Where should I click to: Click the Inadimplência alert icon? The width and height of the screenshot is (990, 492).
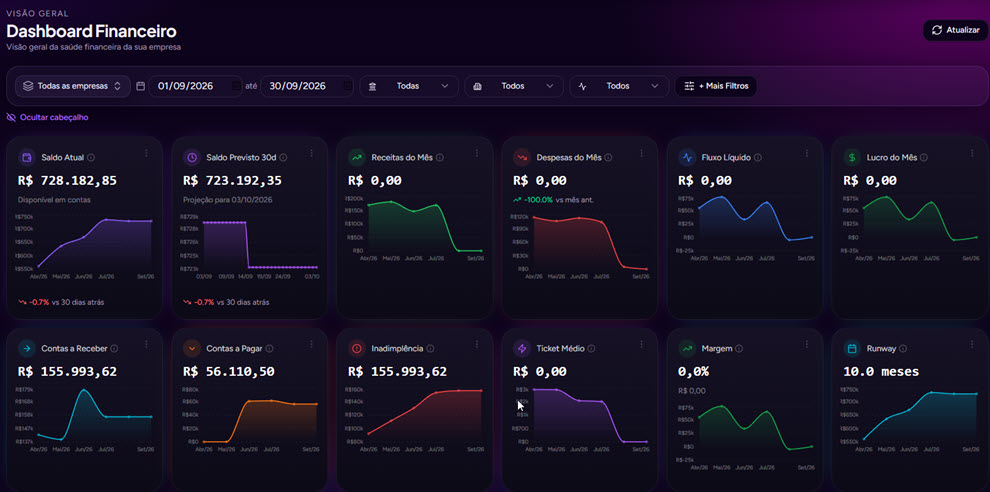(x=357, y=348)
